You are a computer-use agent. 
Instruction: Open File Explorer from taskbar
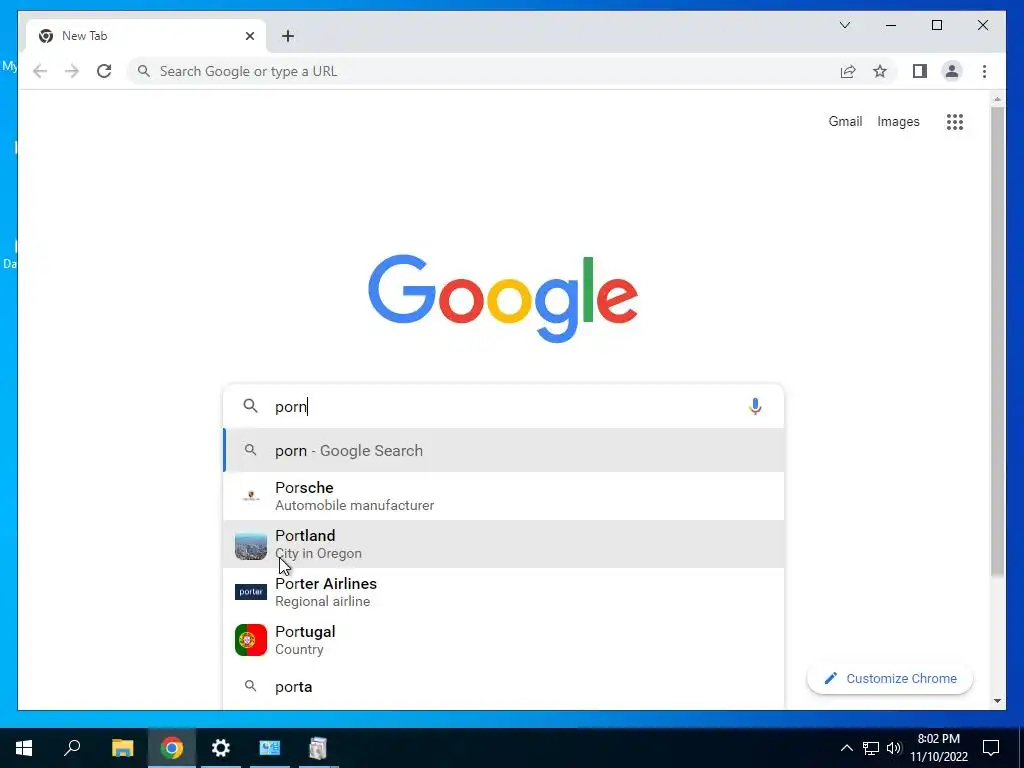122,748
